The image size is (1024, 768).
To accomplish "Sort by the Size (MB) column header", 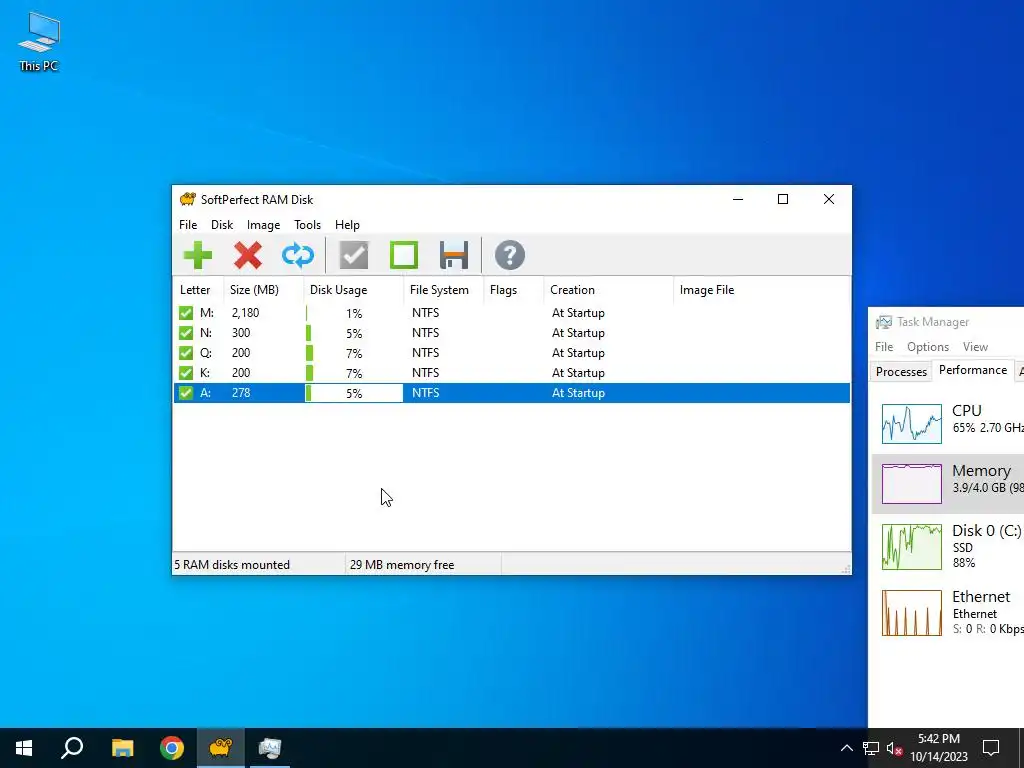I will click(264, 290).
